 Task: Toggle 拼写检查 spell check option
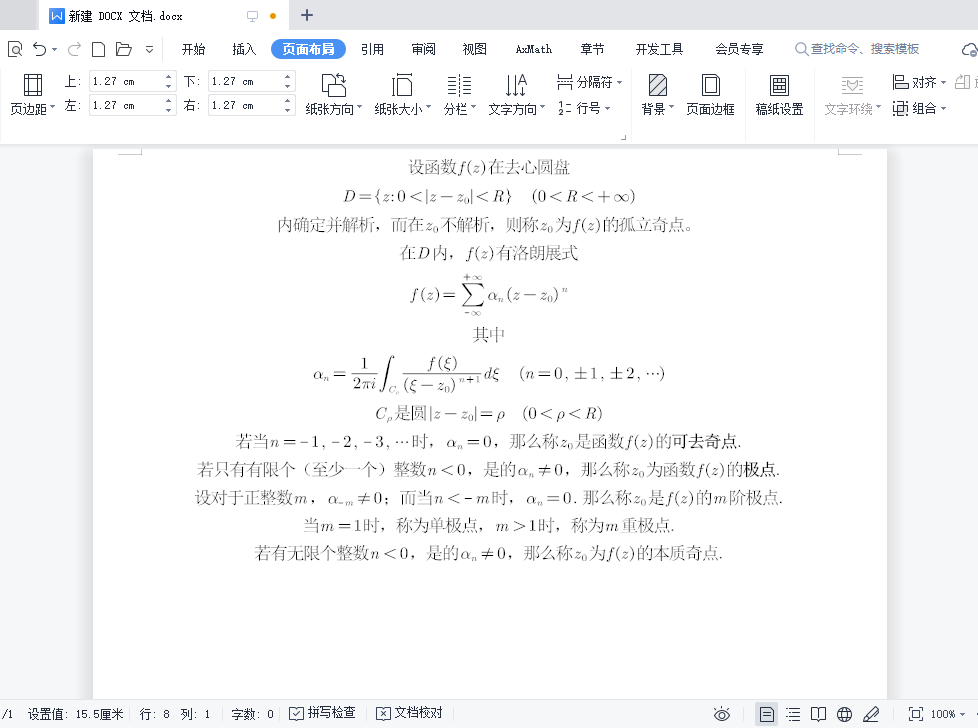(322, 713)
